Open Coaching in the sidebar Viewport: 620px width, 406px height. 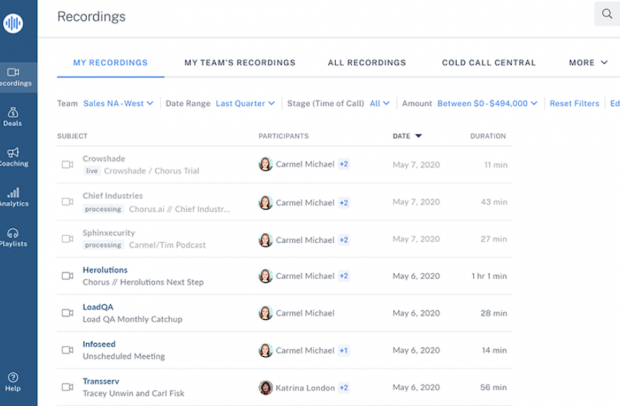(14, 157)
